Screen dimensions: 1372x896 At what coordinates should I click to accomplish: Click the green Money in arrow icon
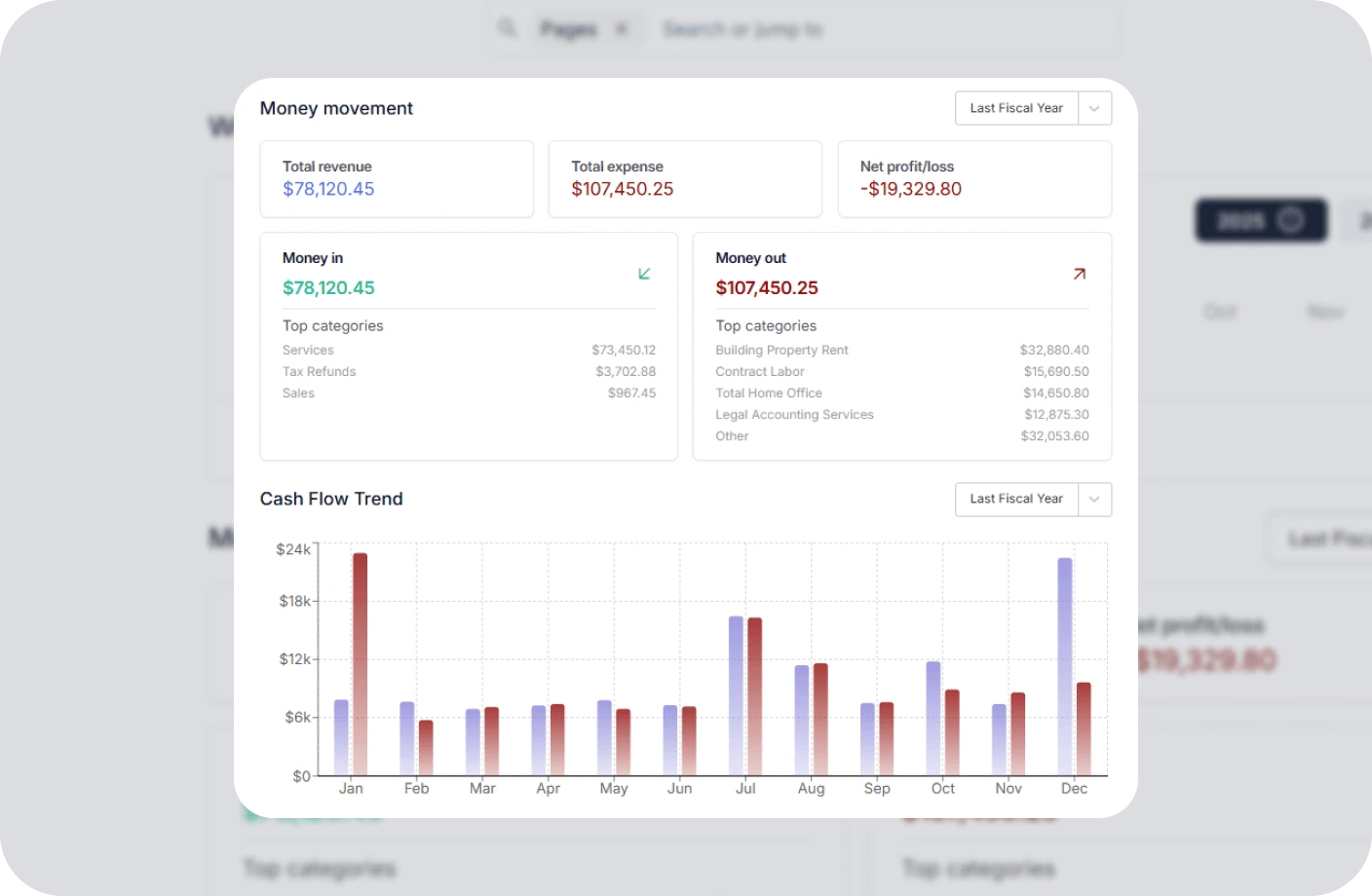644,274
